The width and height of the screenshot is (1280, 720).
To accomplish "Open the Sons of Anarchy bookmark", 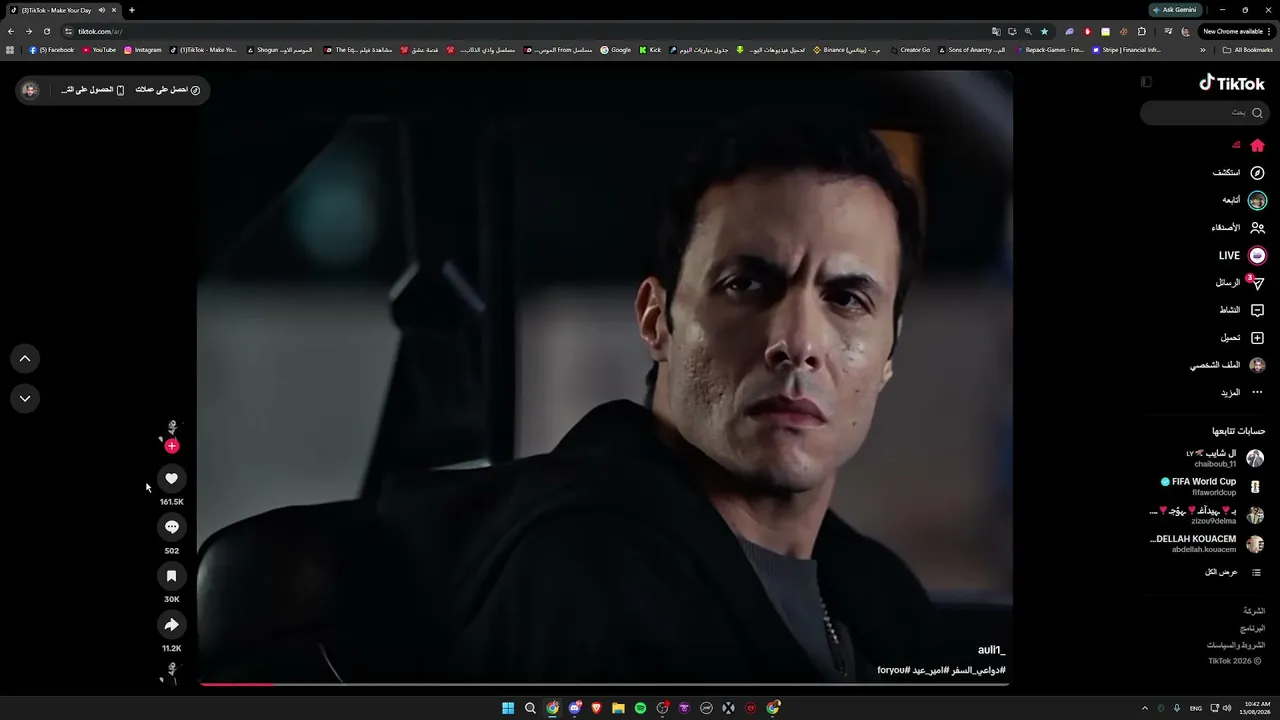I will (x=972, y=50).
